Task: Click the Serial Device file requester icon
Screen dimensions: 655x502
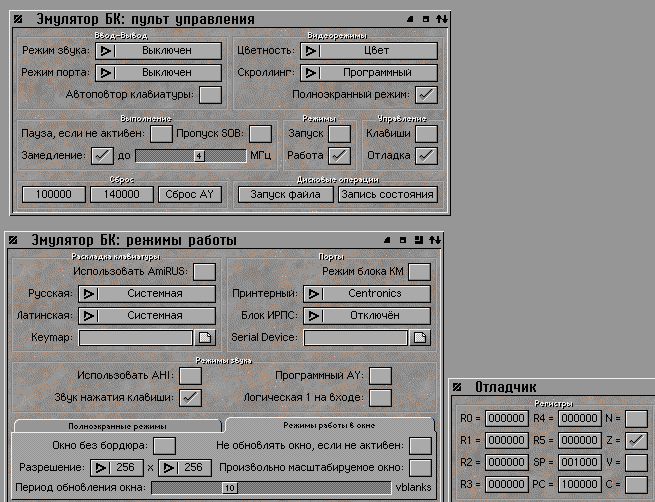Action: pyautogui.click(x=420, y=337)
